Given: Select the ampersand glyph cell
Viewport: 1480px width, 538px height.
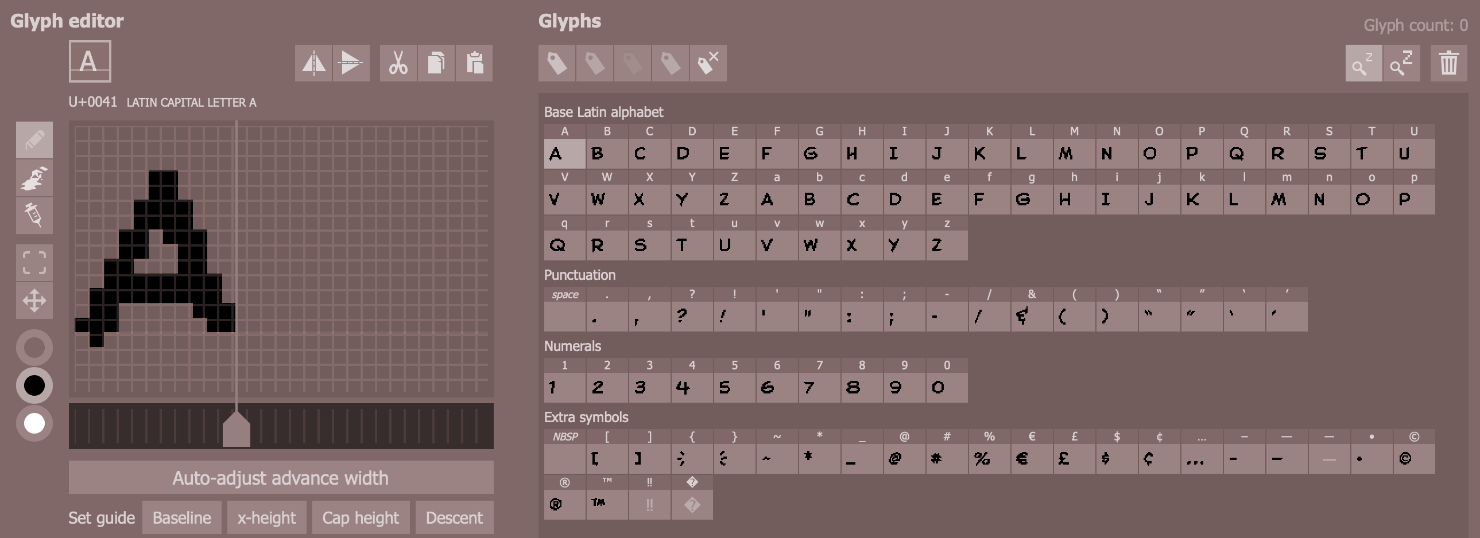Looking at the screenshot, I should 1032,309.
